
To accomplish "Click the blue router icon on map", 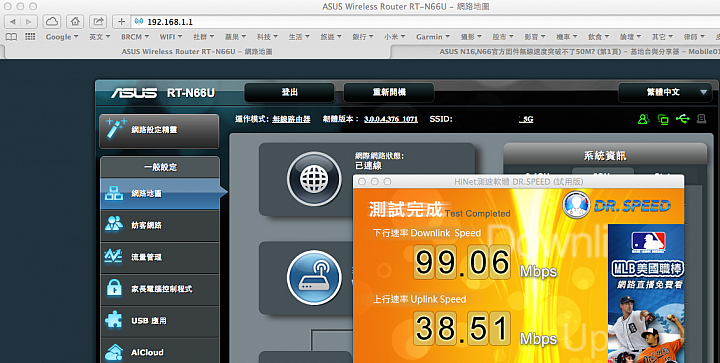I will [314, 278].
